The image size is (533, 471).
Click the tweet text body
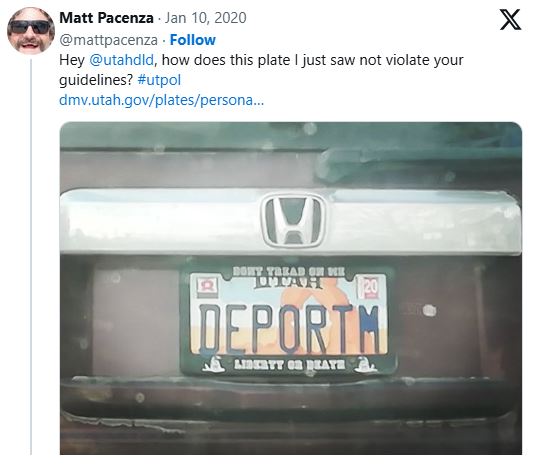(x=261, y=80)
